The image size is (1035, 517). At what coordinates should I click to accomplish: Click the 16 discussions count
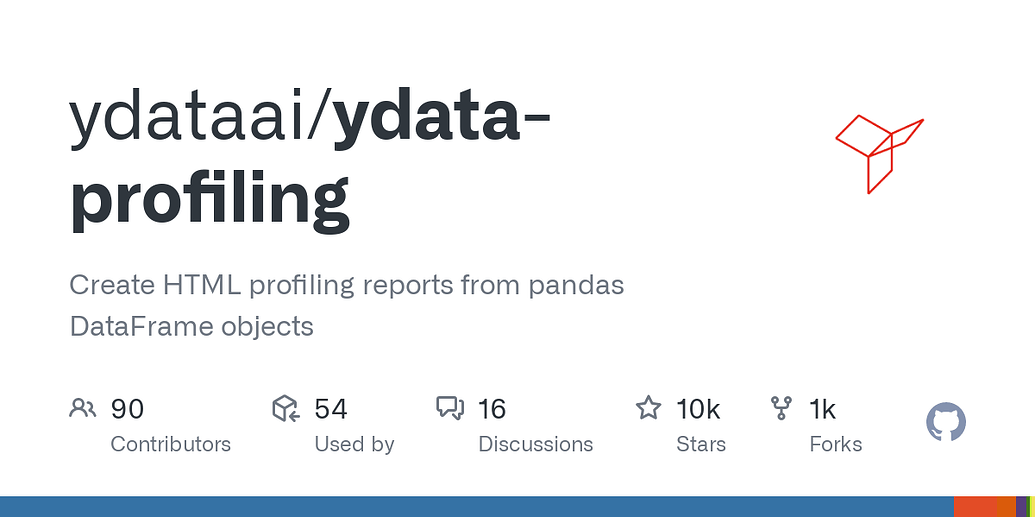492,409
